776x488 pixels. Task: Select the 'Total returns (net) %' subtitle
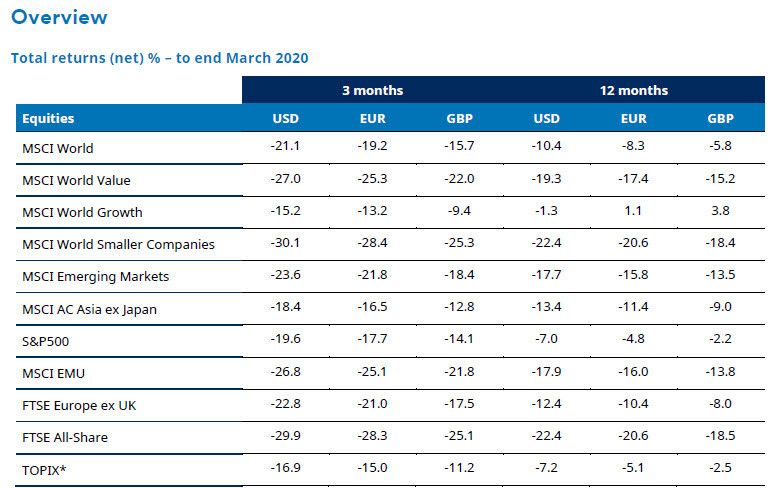point(159,58)
